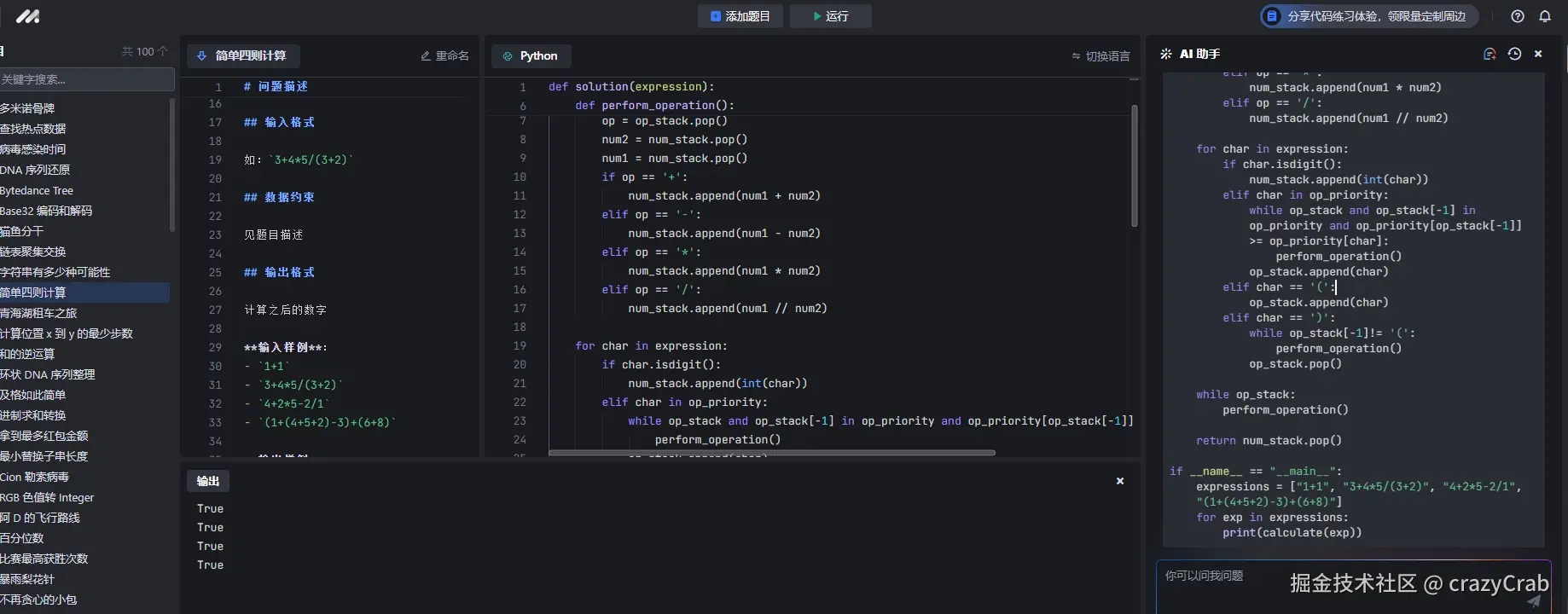Focus the 关键字搜索 search field
Screen dimensions: 1568x614
click(x=85, y=79)
